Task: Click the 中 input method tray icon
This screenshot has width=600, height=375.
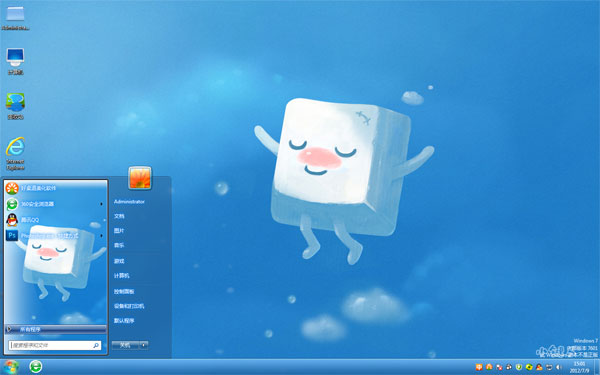Action: 479,367
